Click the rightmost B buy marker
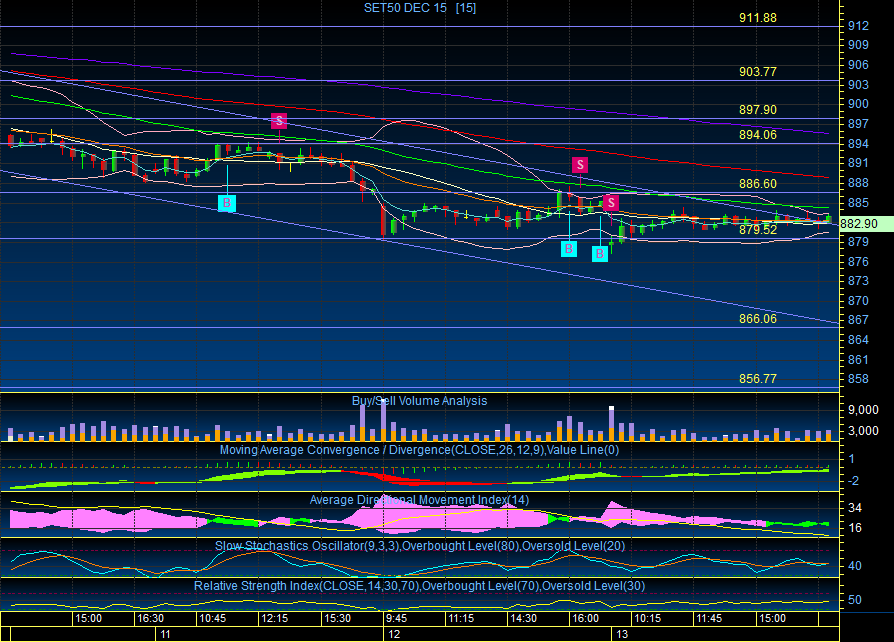894x642 pixels. 599,254
